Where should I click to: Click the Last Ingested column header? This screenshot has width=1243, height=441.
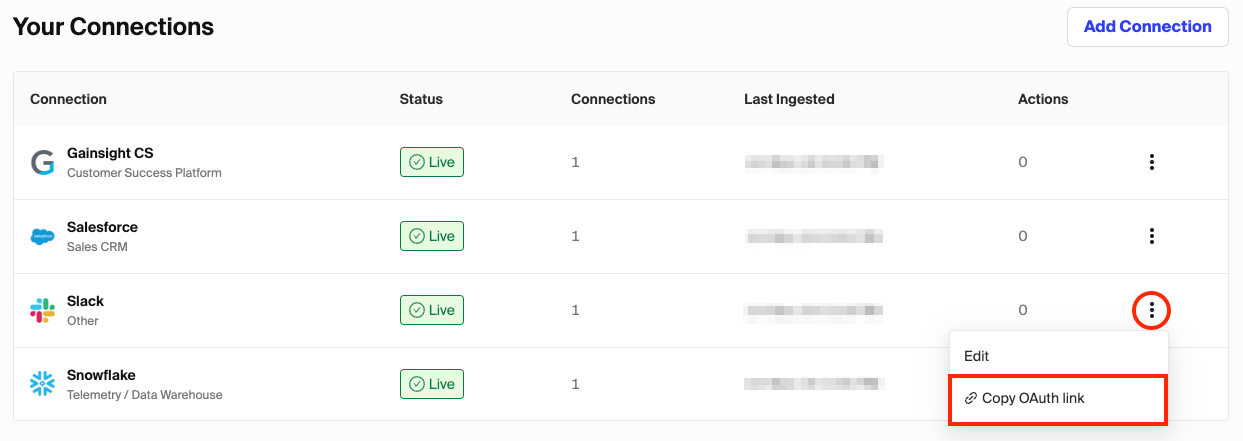pyautogui.click(x=789, y=99)
